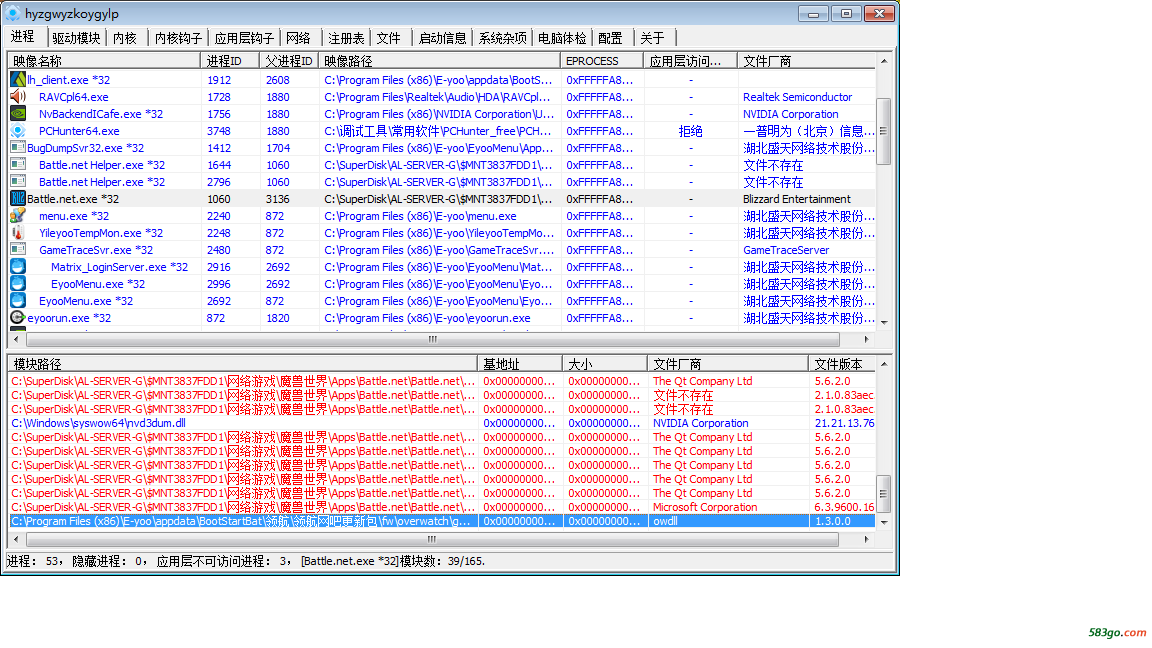Viewport: 1152px width, 648px height.
Task: Sort process list by 文件厂商 header
Action: (807, 61)
